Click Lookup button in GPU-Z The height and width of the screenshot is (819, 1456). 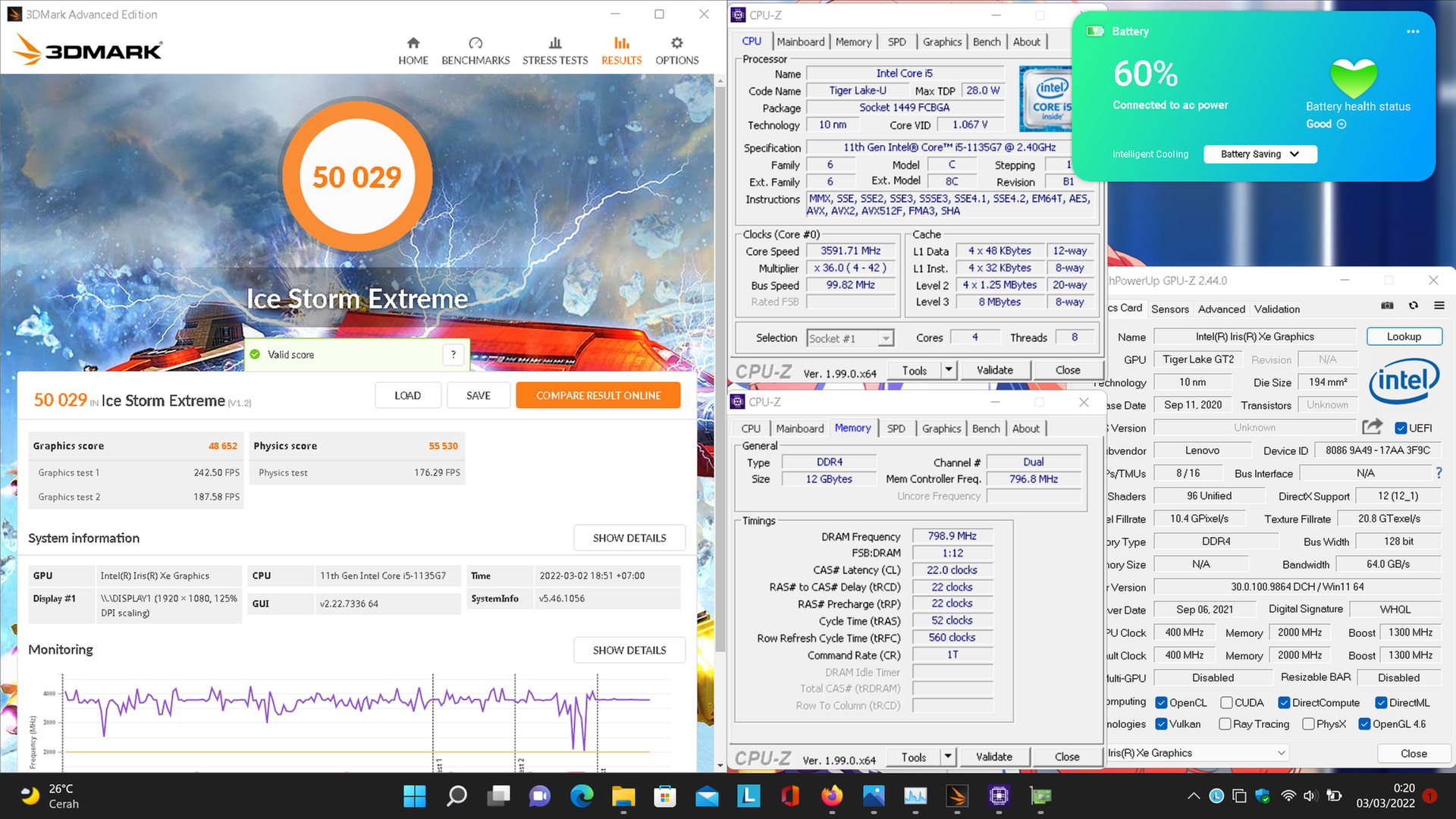pyautogui.click(x=1404, y=337)
